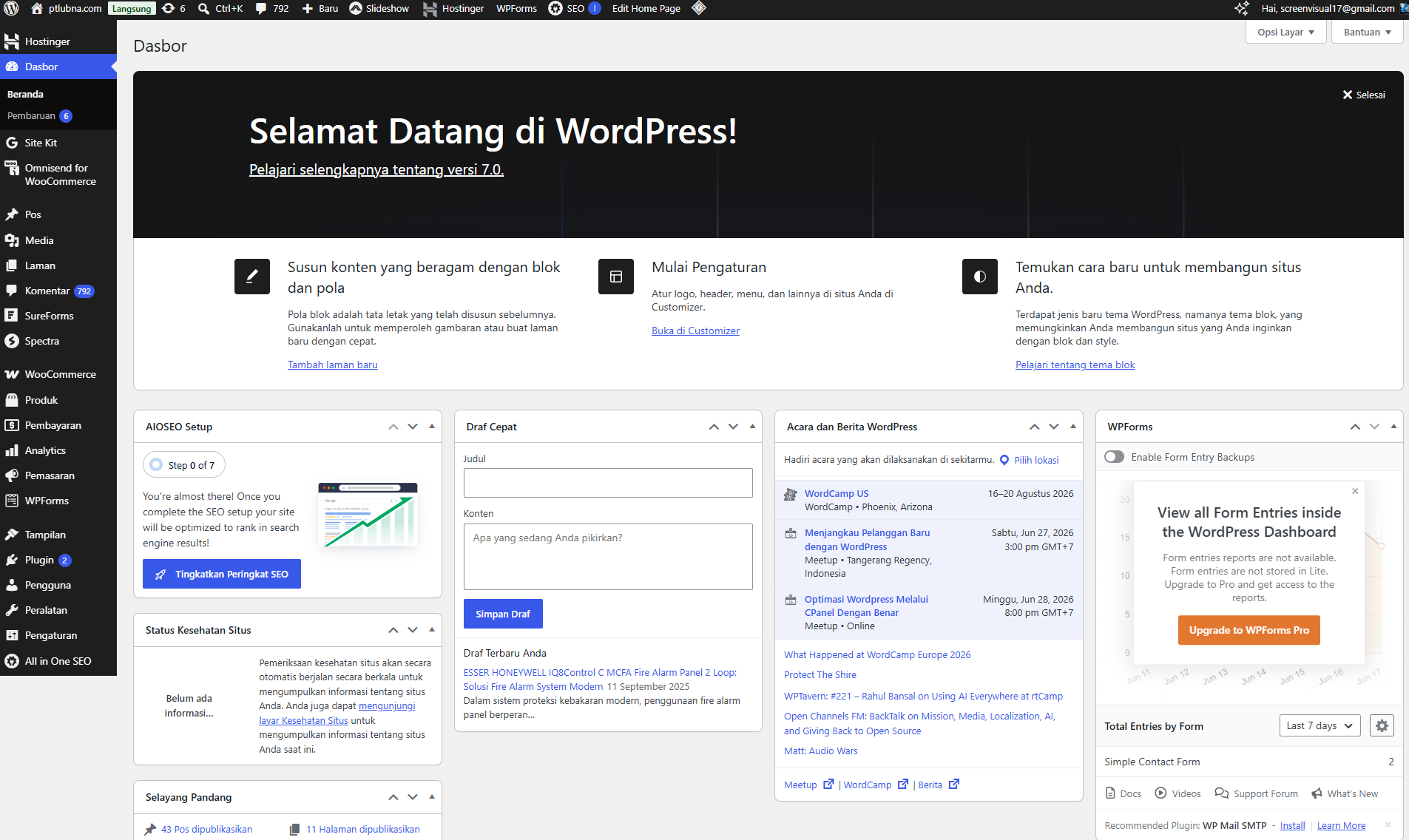This screenshot has height=840, width=1409.
Task: Open 43 Pos dipublikasikan link
Action: pos(206,829)
